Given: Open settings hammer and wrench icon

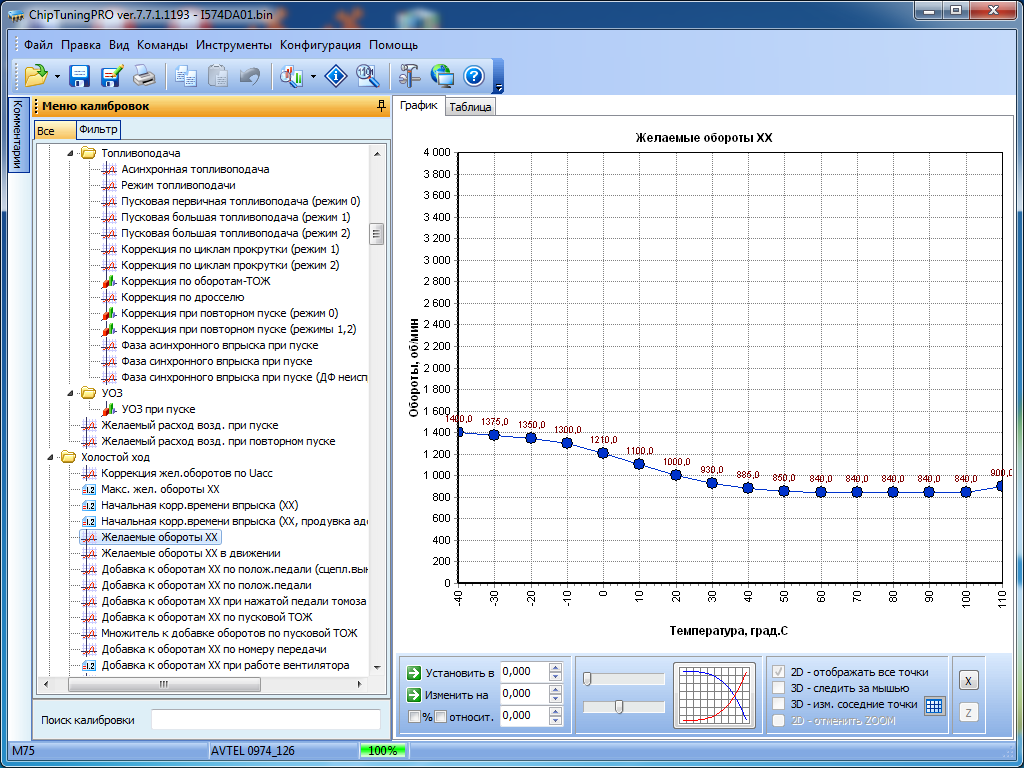Looking at the screenshot, I should pos(410,76).
